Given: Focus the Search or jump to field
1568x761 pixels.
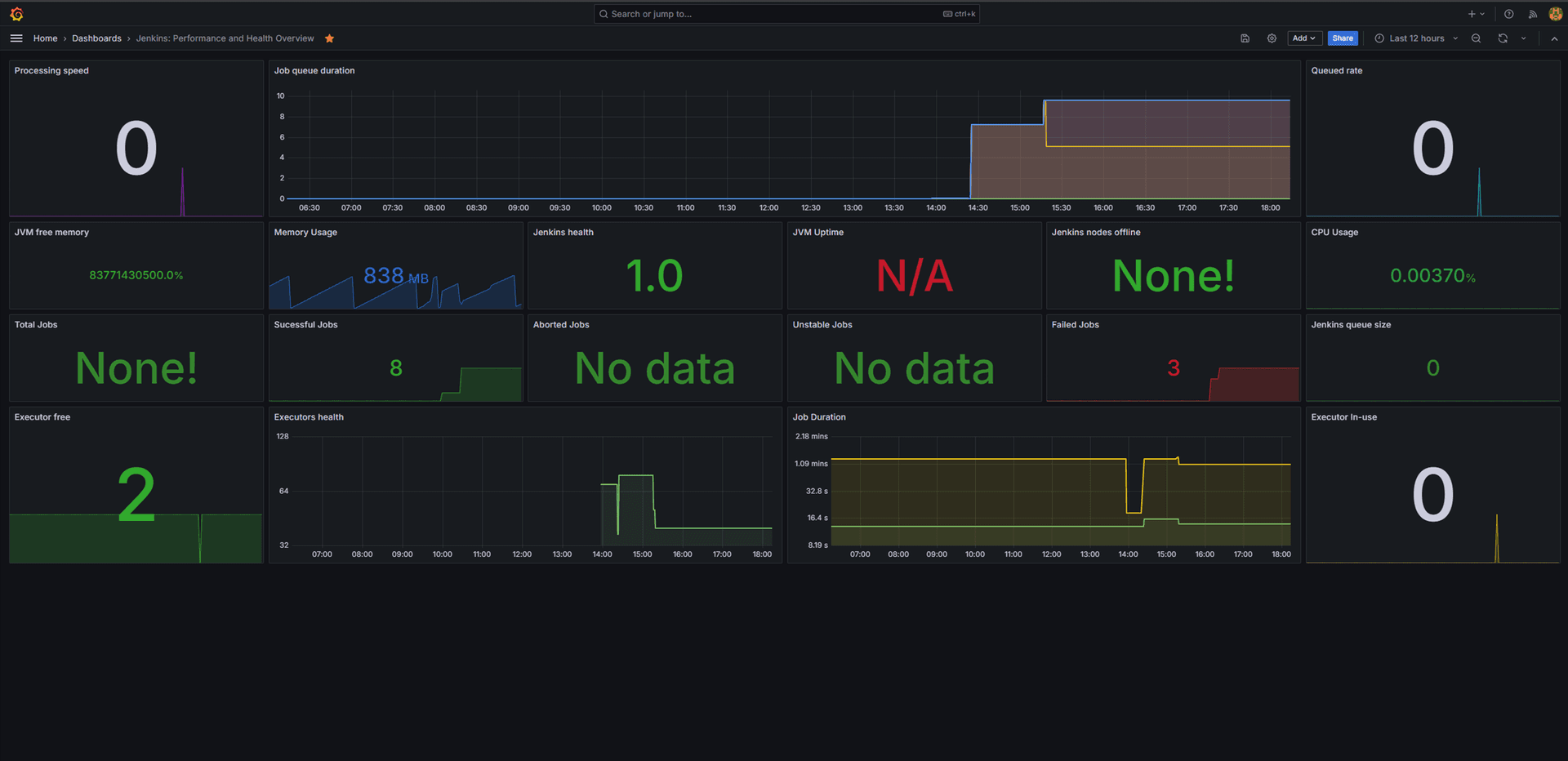Looking at the screenshot, I should 786,14.
